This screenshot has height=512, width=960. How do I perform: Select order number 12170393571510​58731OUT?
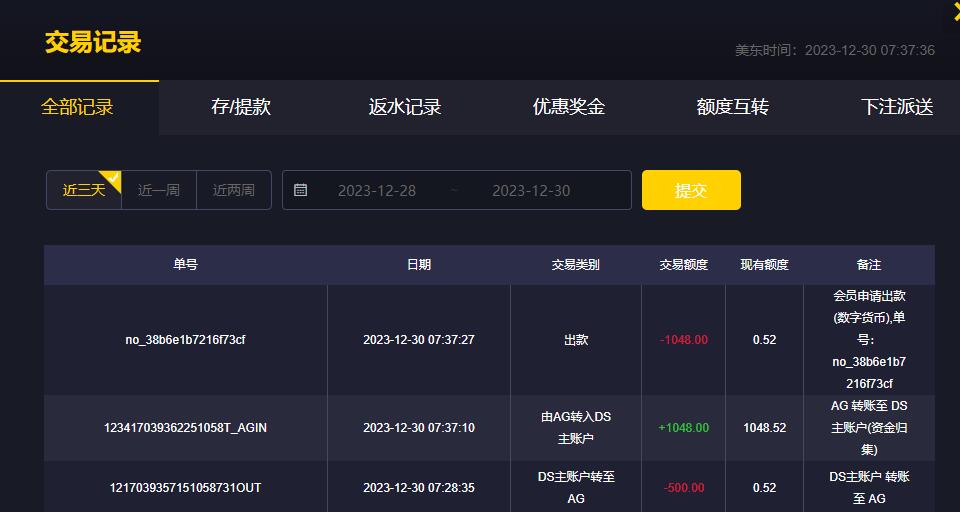(186, 488)
